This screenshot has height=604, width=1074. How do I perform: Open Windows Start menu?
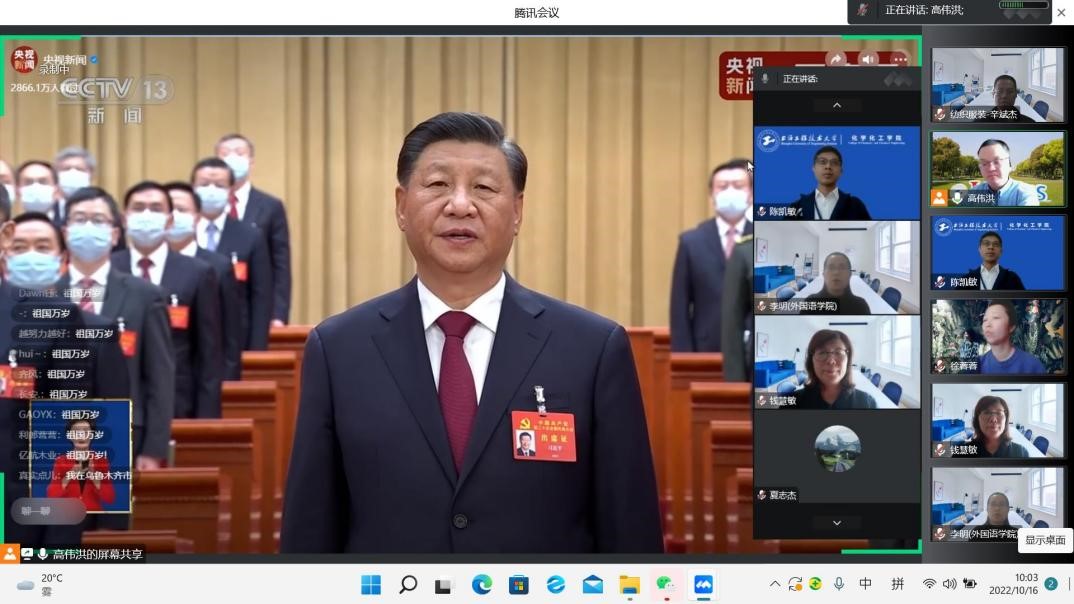371,584
